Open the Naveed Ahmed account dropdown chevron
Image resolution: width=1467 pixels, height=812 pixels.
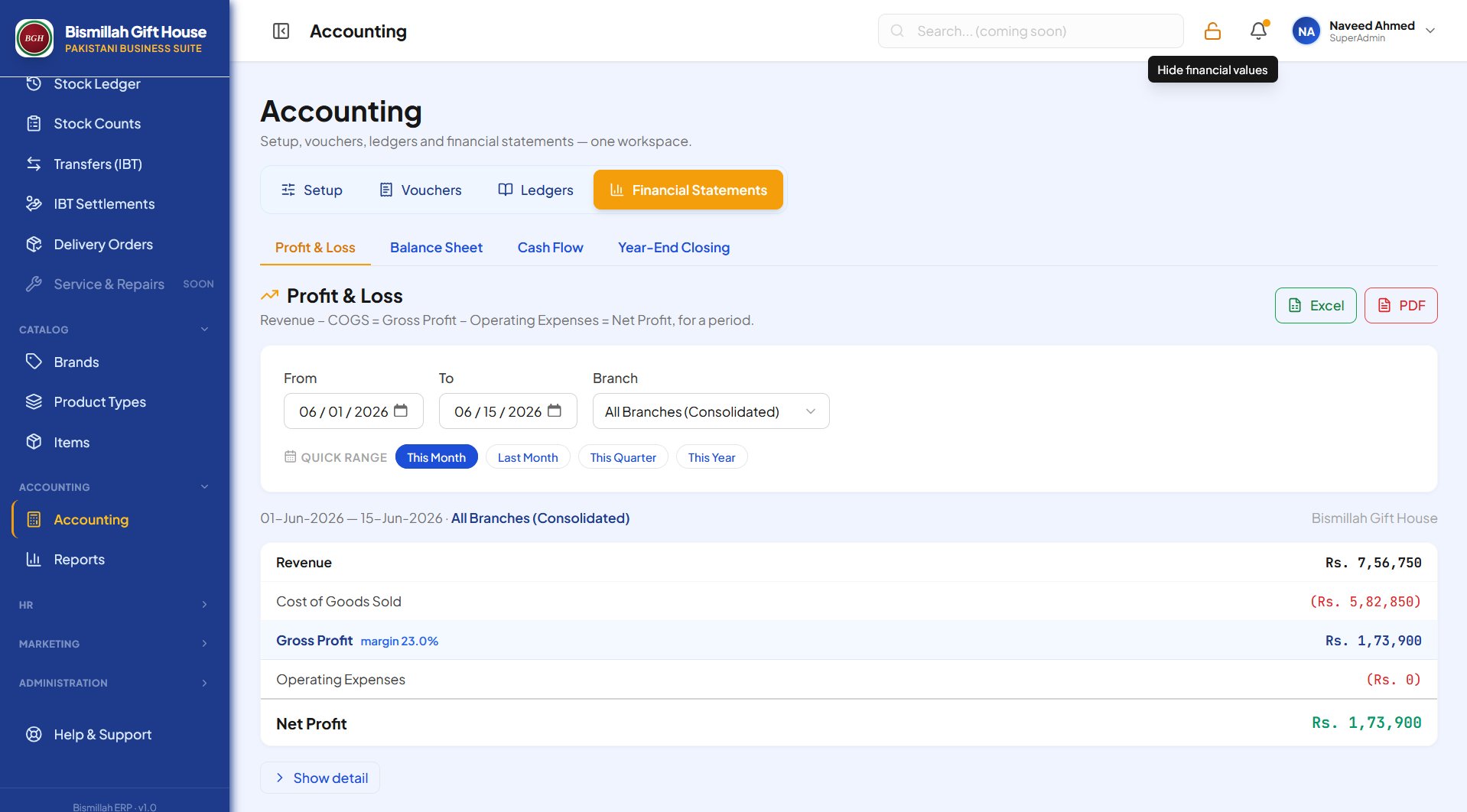pos(1430,31)
